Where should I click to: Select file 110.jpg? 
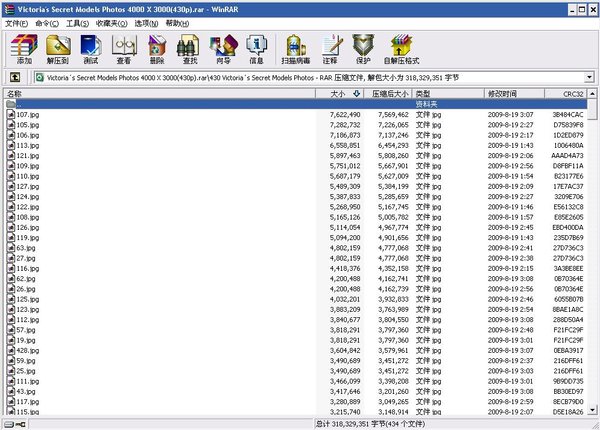click(x=28, y=176)
